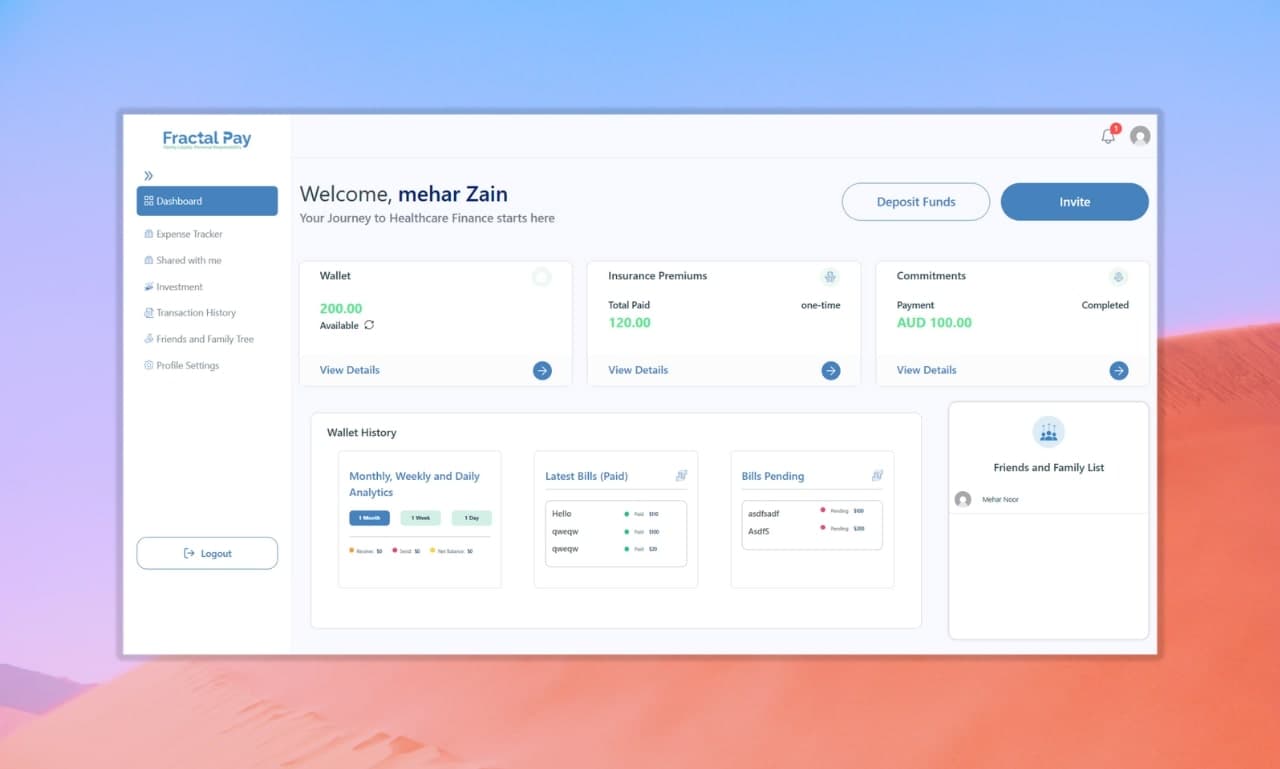Click the chart icon on Latest Bills (Paid)

[682, 476]
